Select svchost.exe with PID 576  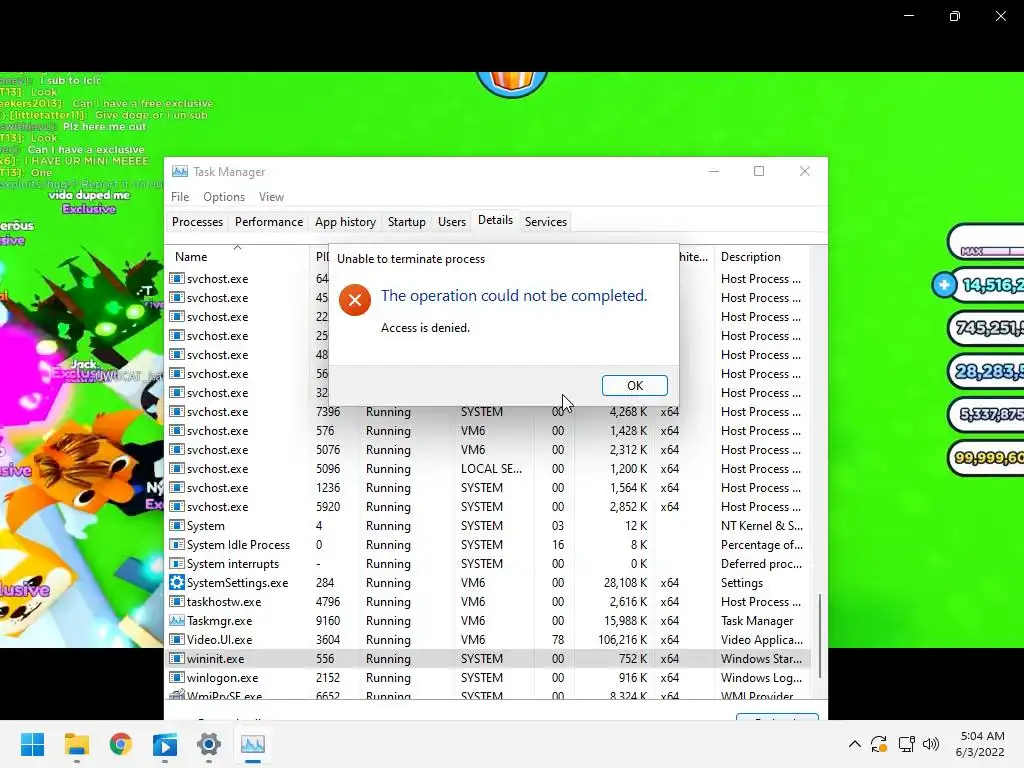coord(488,431)
